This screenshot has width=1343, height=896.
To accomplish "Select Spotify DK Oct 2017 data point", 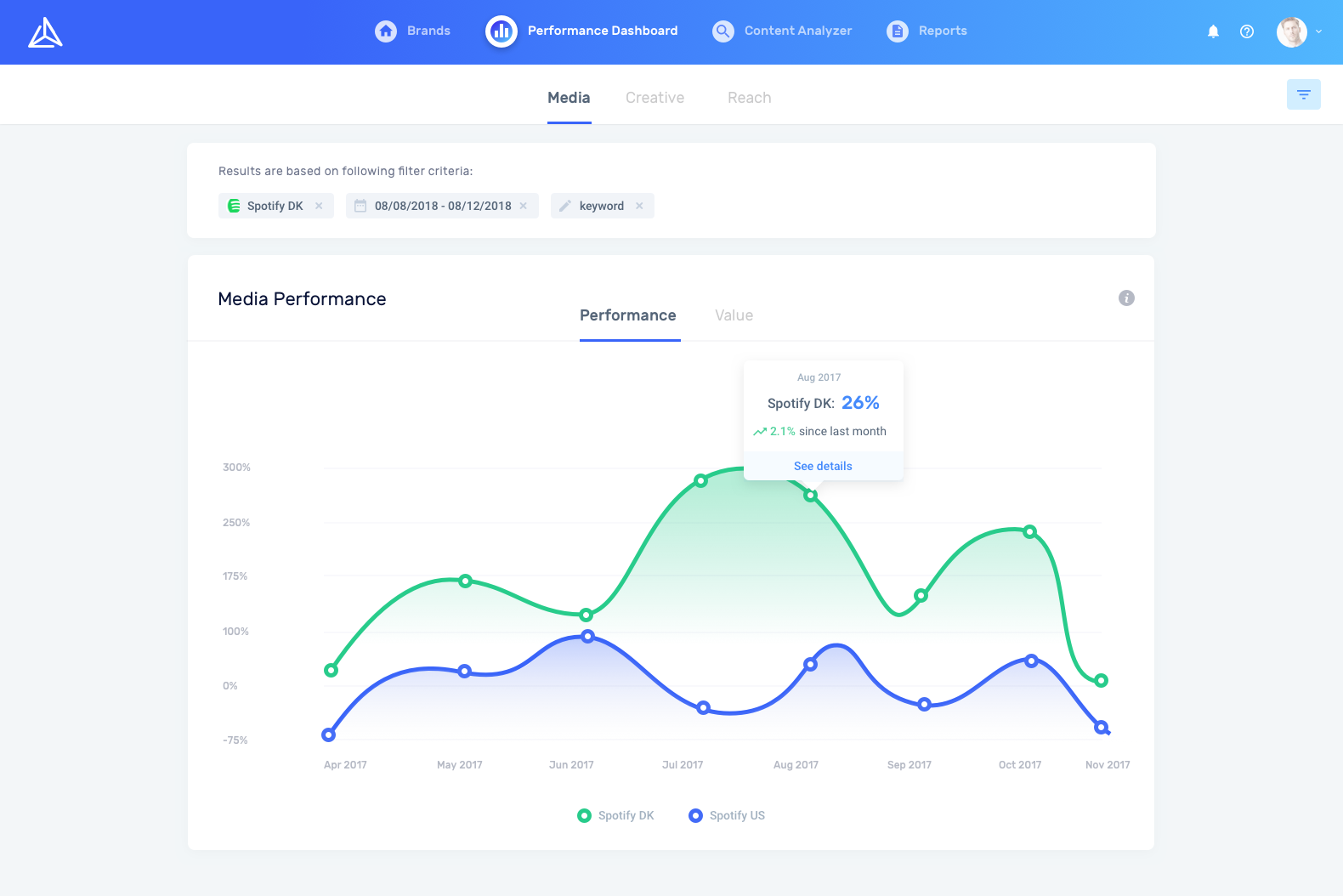I will coord(1029,531).
